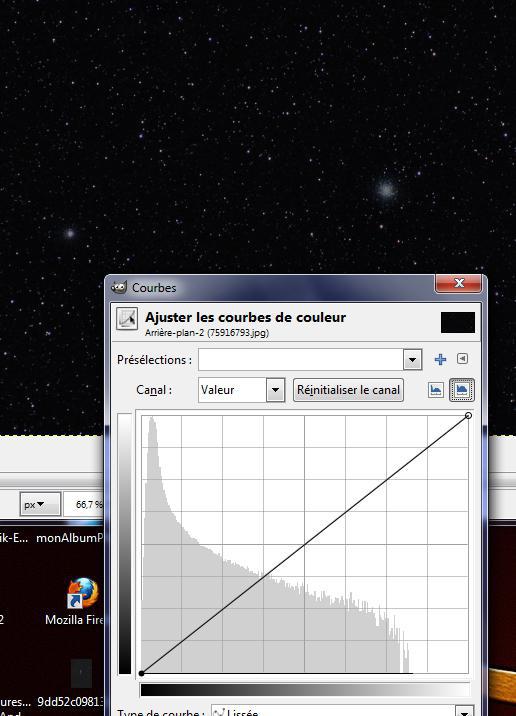Click the dark desktop thumbnail above 9dd52c0981

pos(81,673)
